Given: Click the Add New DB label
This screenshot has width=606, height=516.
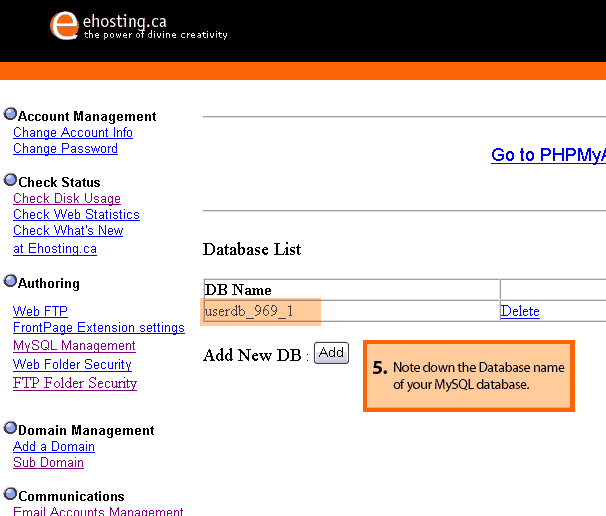Looking at the screenshot, I should (252, 355).
